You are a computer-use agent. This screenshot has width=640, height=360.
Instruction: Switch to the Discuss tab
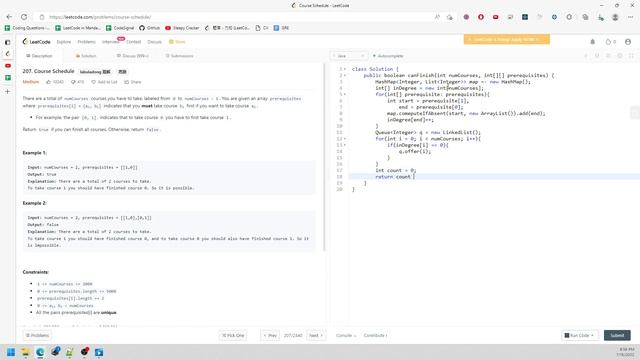click(133, 56)
